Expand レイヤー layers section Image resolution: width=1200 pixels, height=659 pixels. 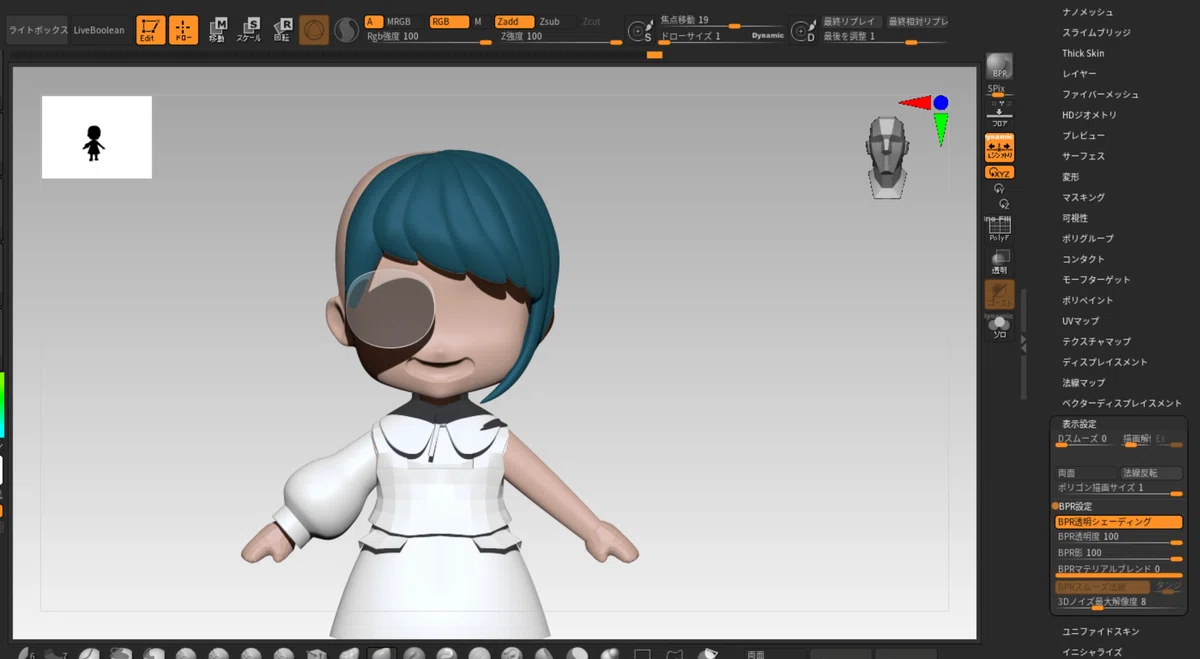click(x=1079, y=74)
